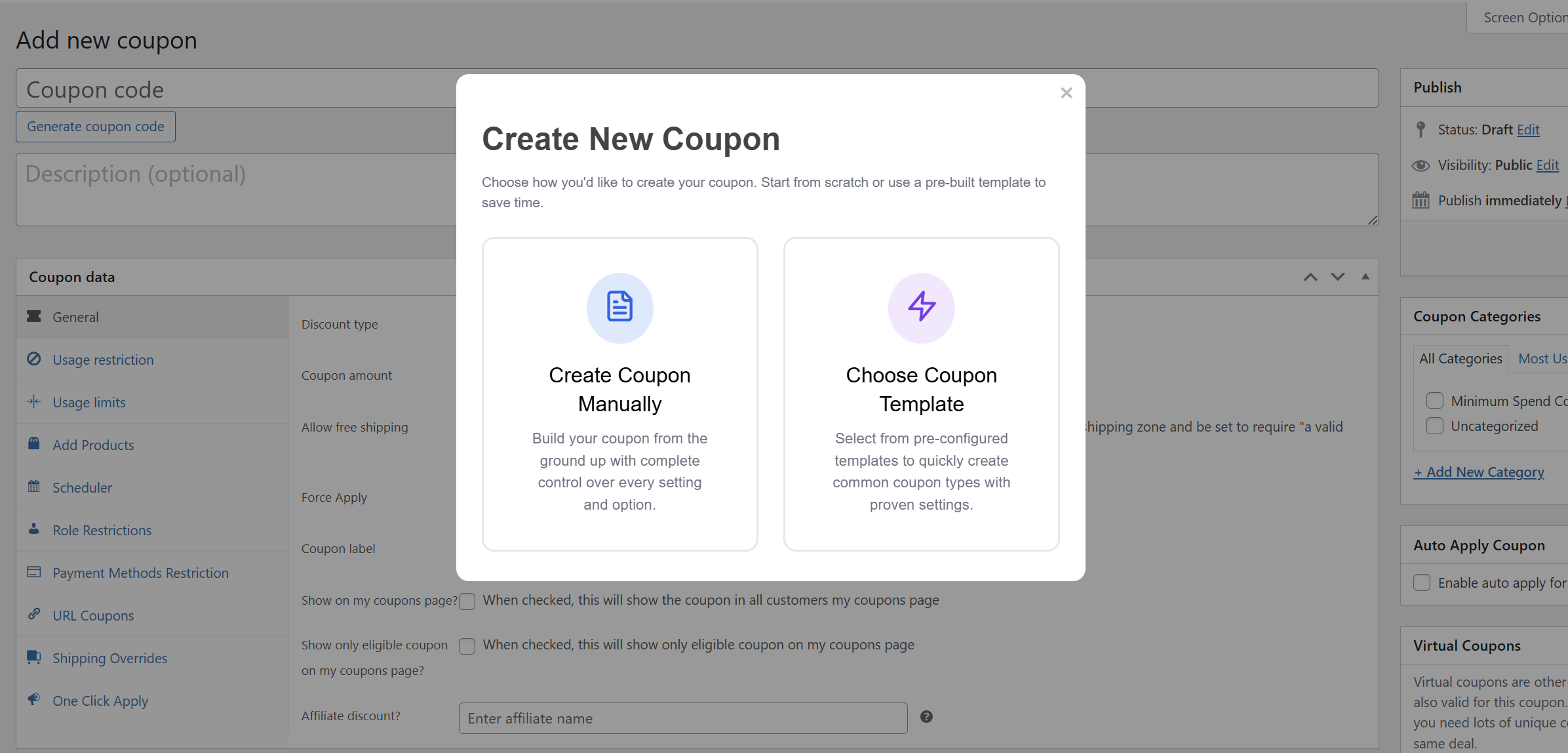Click the URL Coupons link icon
Image resolution: width=1568 pixels, height=753 pixels.
(x=34, y=615)
